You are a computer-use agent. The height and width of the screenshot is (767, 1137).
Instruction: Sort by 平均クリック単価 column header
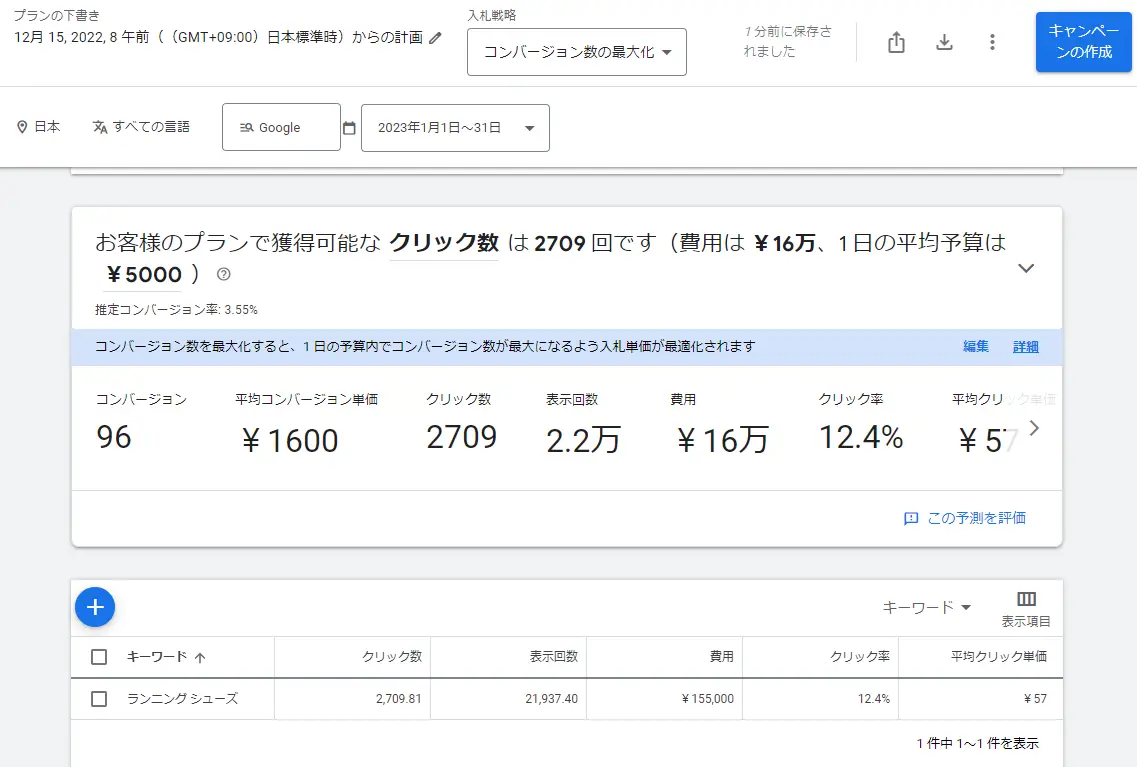(999, 657)
